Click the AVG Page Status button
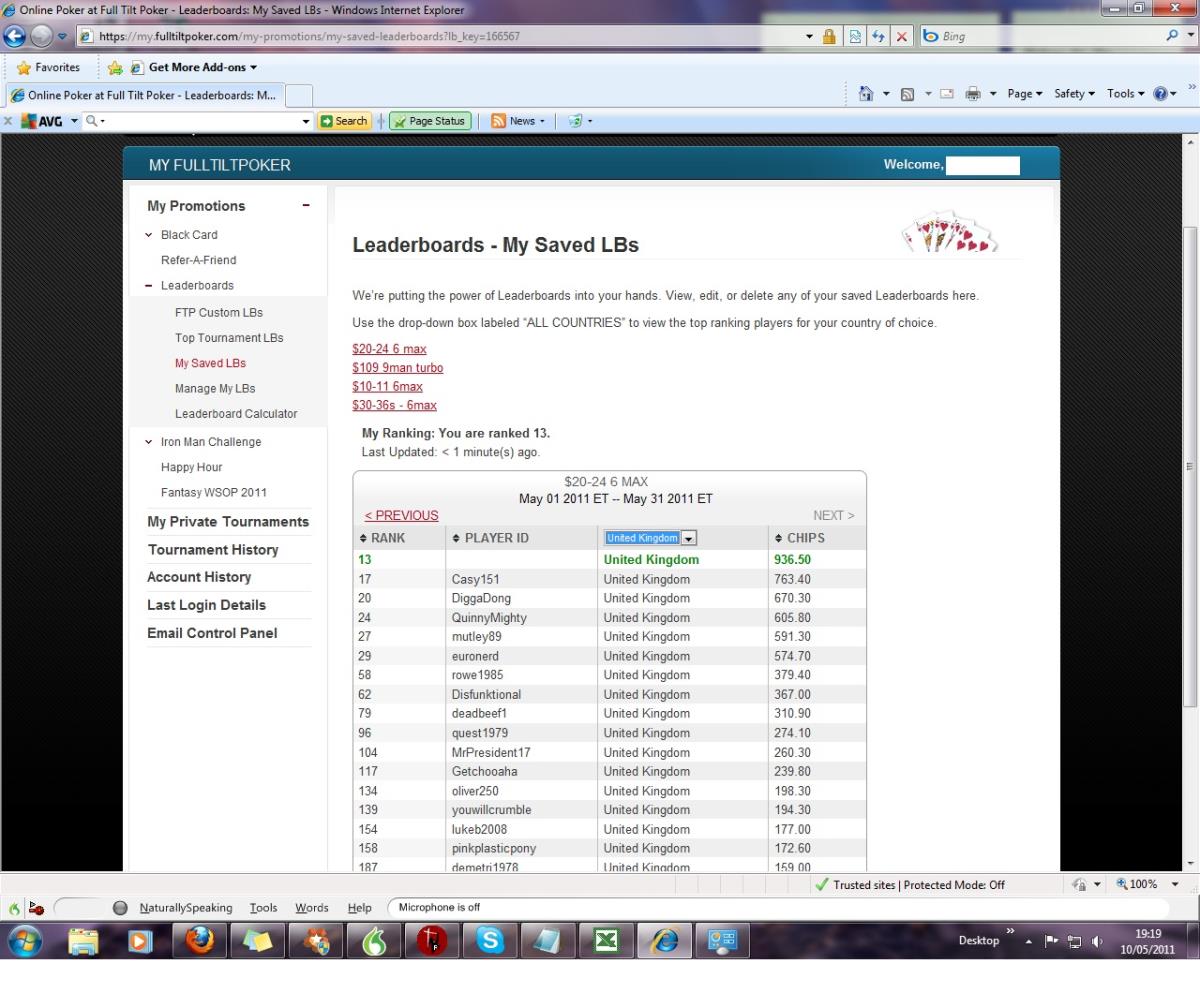The image size is (1200, 993). pyautogui.click(x=429, y=121)
